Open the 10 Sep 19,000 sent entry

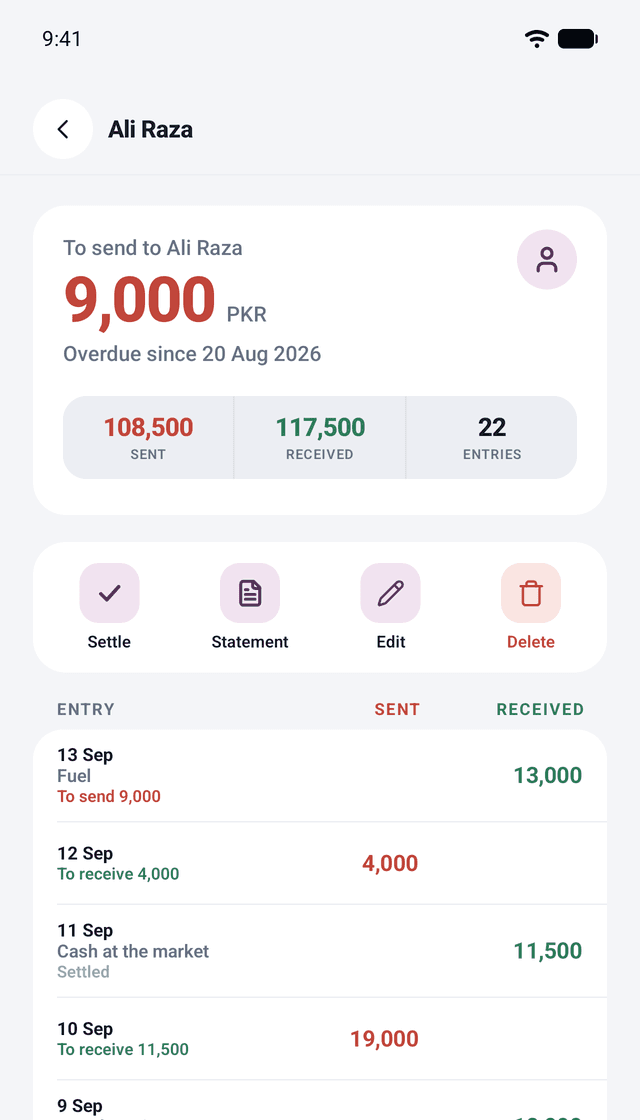pyautogui.click(x=320, y=1039)
